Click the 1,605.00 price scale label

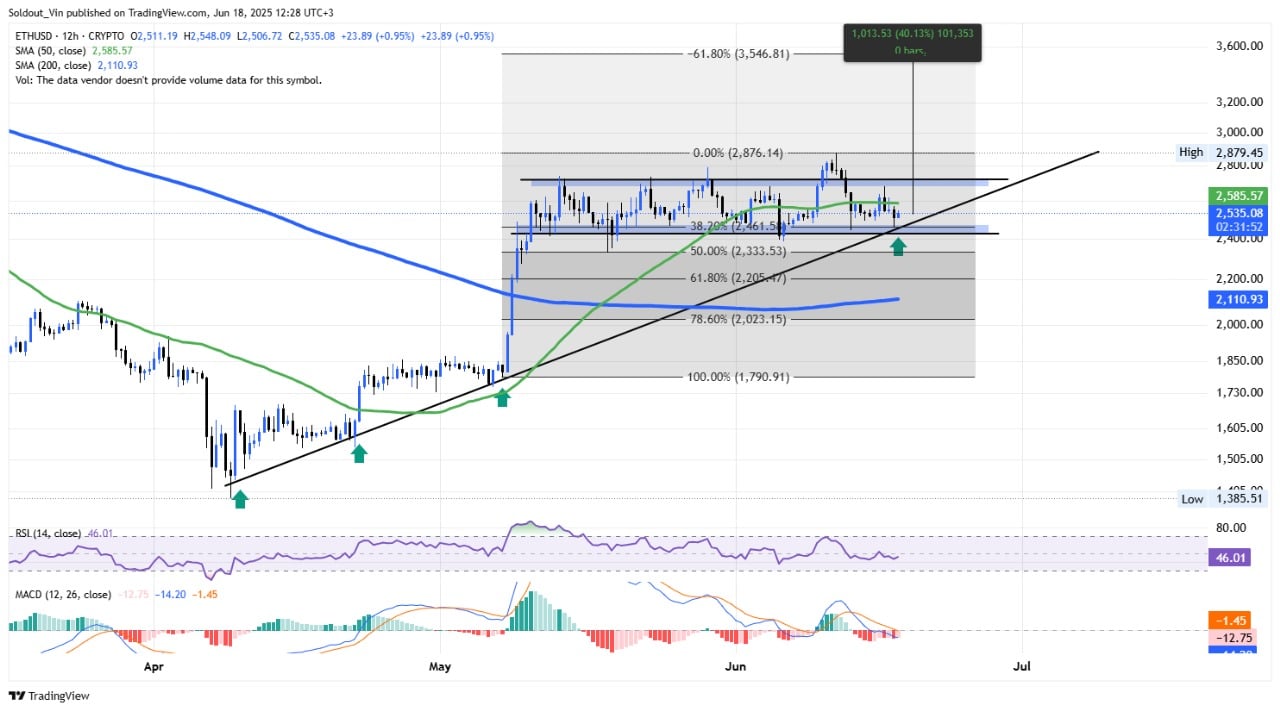[x=1237, y=428]
